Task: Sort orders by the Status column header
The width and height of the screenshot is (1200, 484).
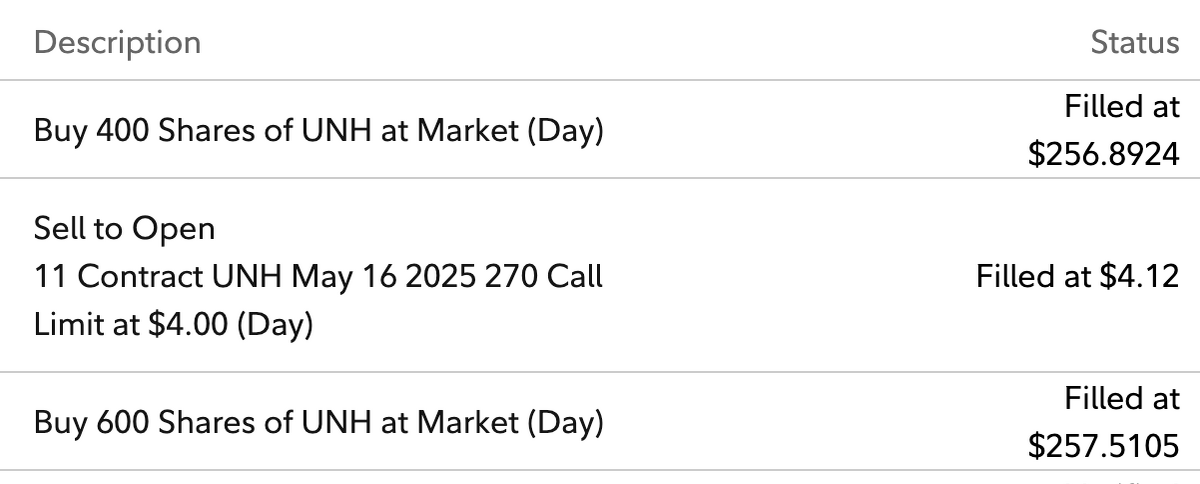Action: (x=1135, y=43)
